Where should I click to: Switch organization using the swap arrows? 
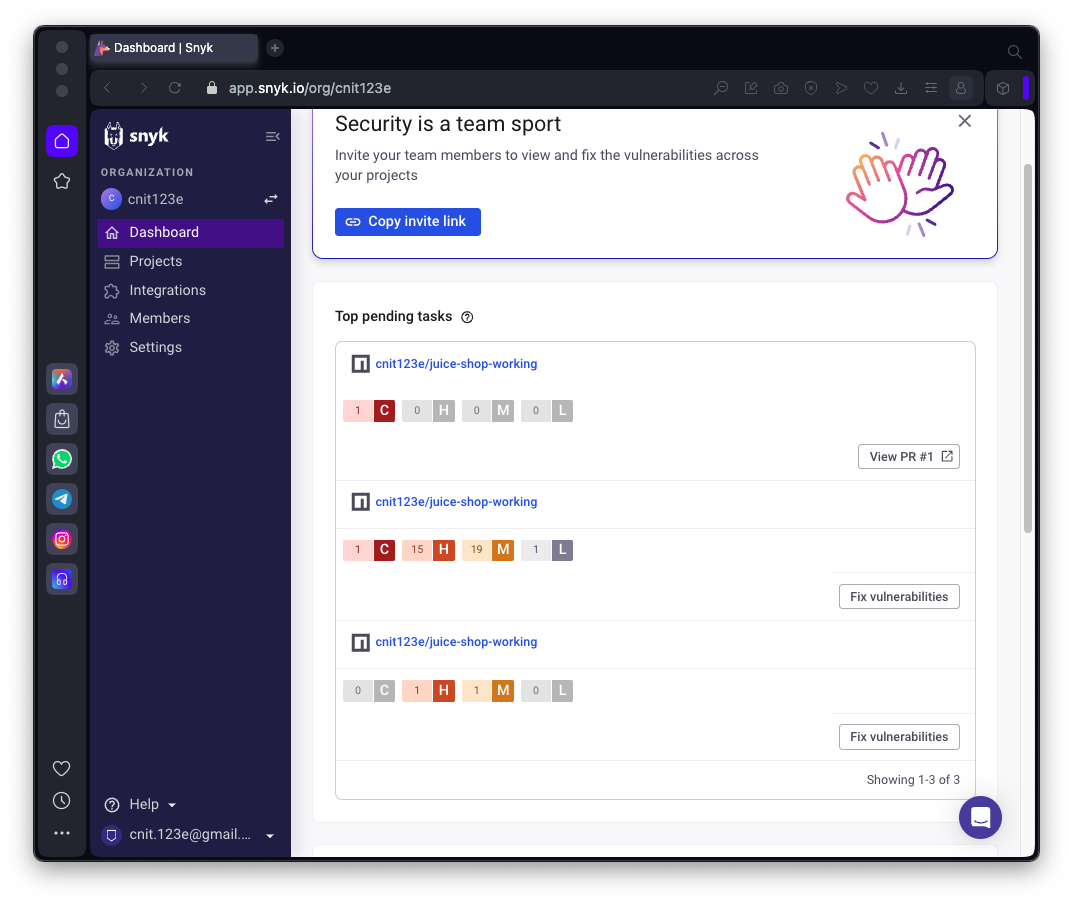click(271, 199)
